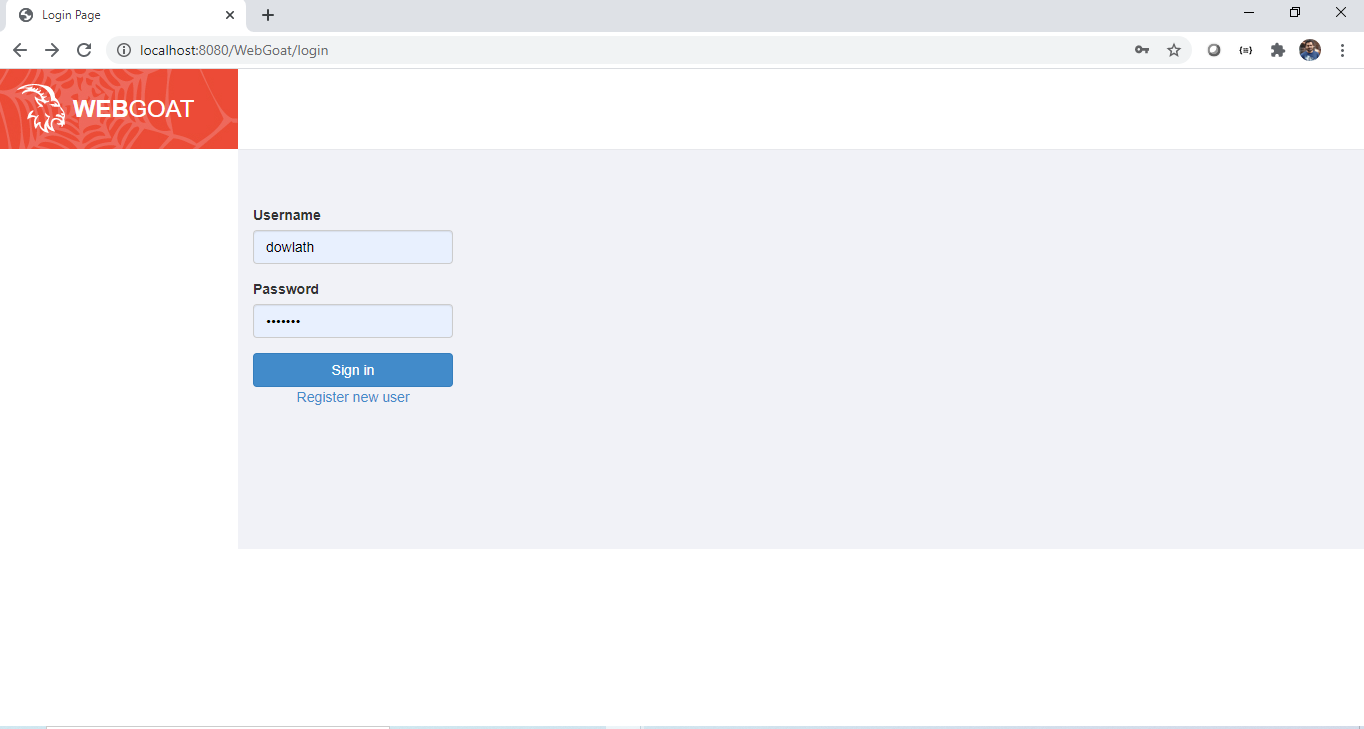Open the JSON formatter extension icon
The image size is (1364, 729).
pos(1245,50)
